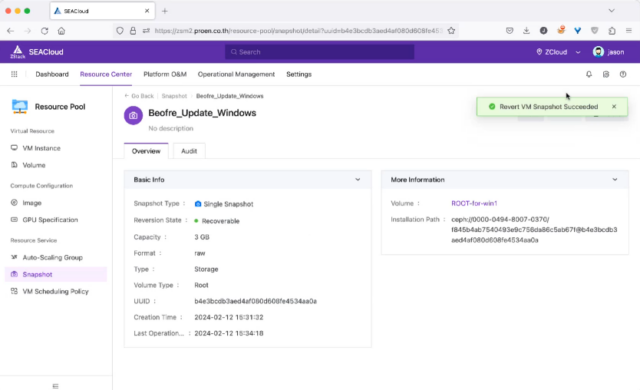Viewport: 640px width, 390px height.
Task: Click the SEACloud logo icon
Action: click(x=18, y=52)
